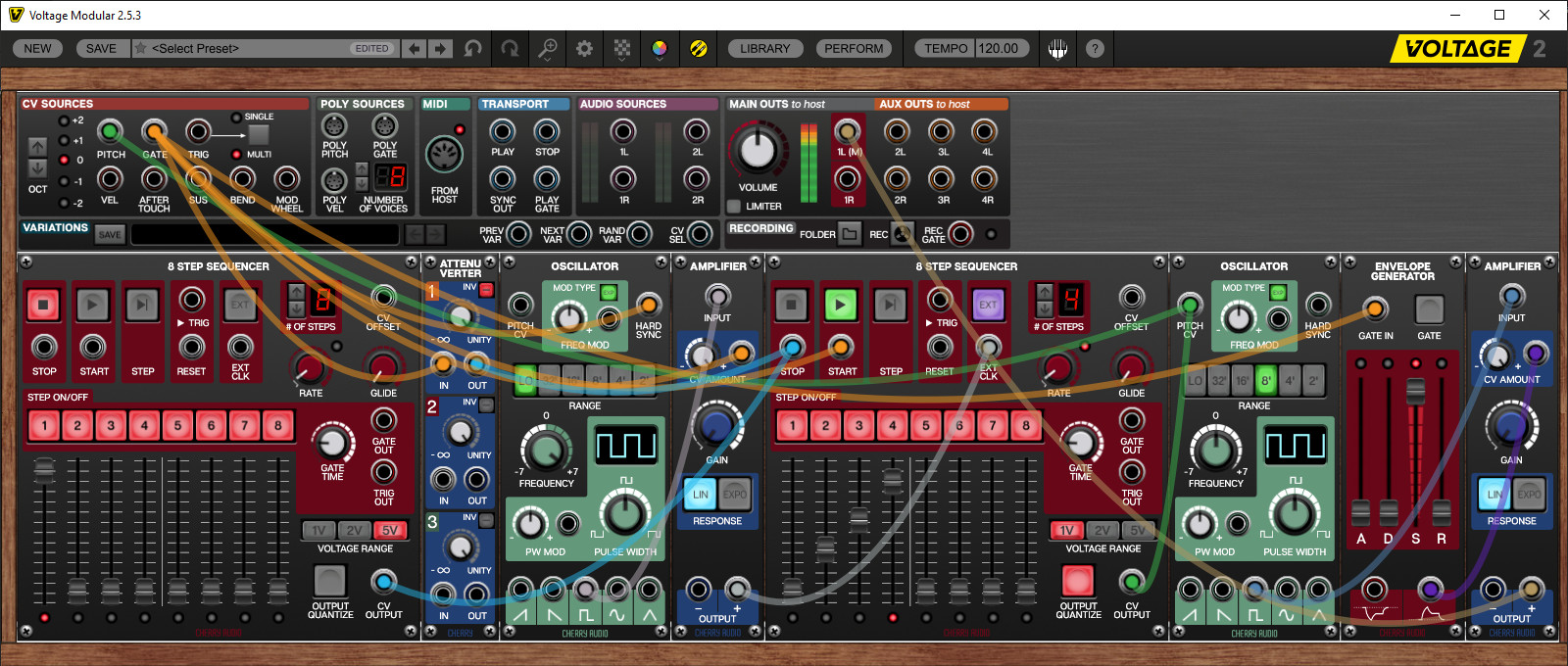The height and width of the screenshot is (666, 1568).
Task: Toggle INV on Attenuverter channel 2
Action: [x=486, y=404]
